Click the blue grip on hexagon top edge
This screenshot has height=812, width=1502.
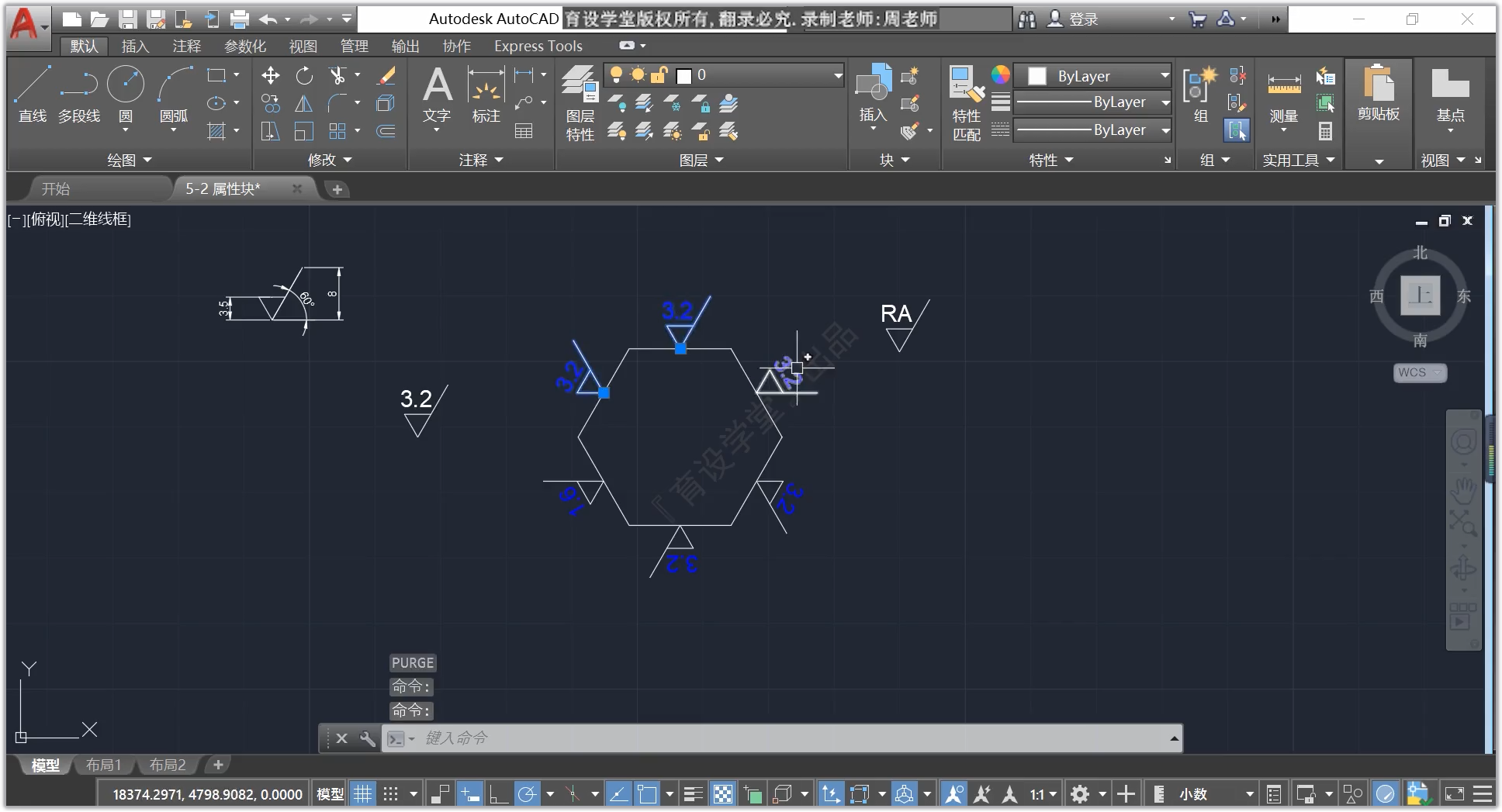click(x=680, y=349)
